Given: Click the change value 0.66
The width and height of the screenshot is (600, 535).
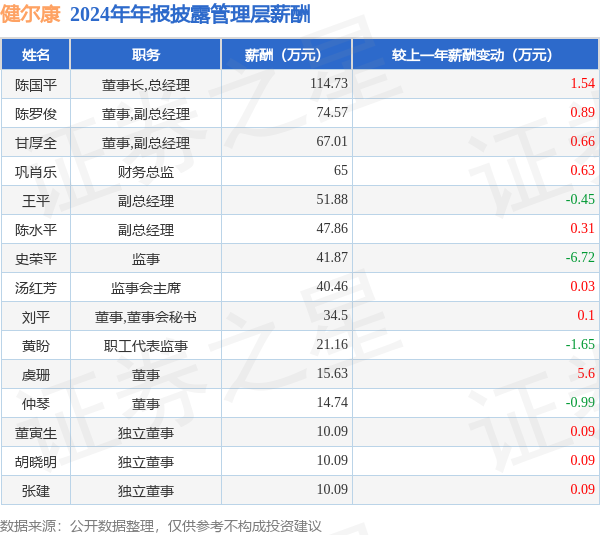Looking at the screenshot, I should point(582,141).
